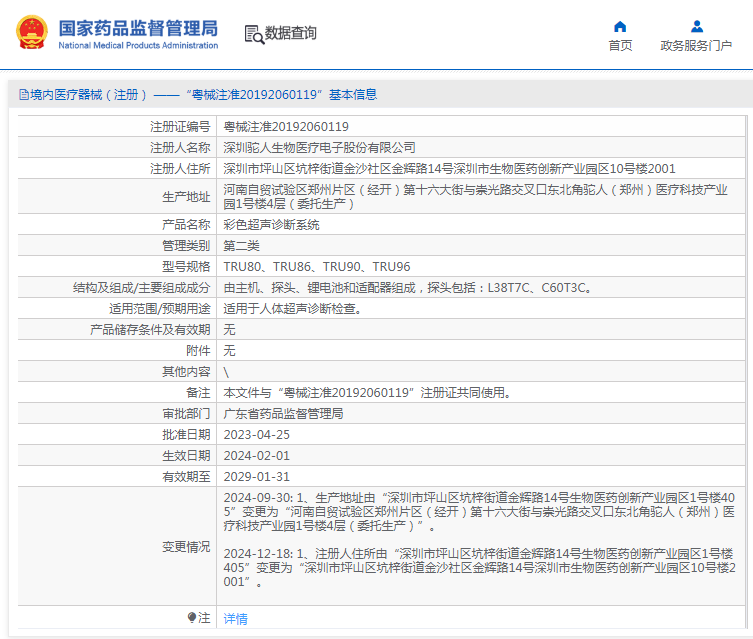The width and height of the screenshot is (753, 639).
Task: Click effective date 2024-02-01
Action: 256,456
